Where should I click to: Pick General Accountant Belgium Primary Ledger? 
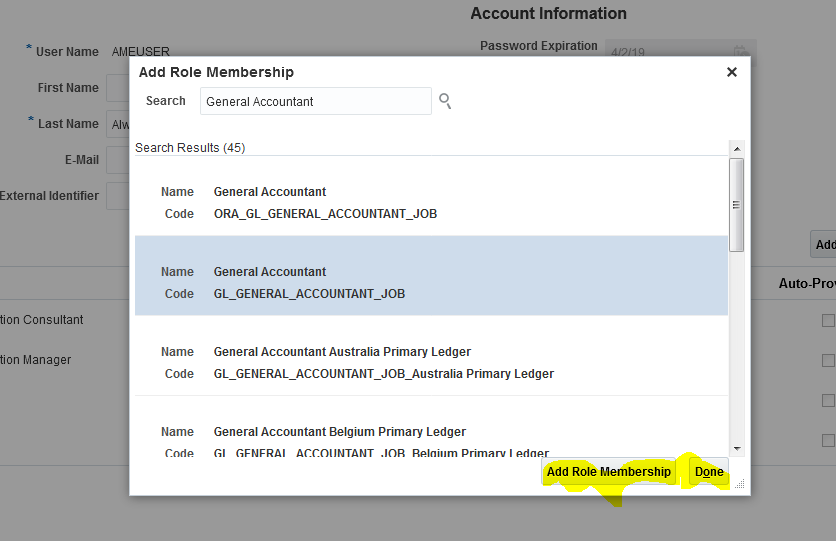pos(430,440)
